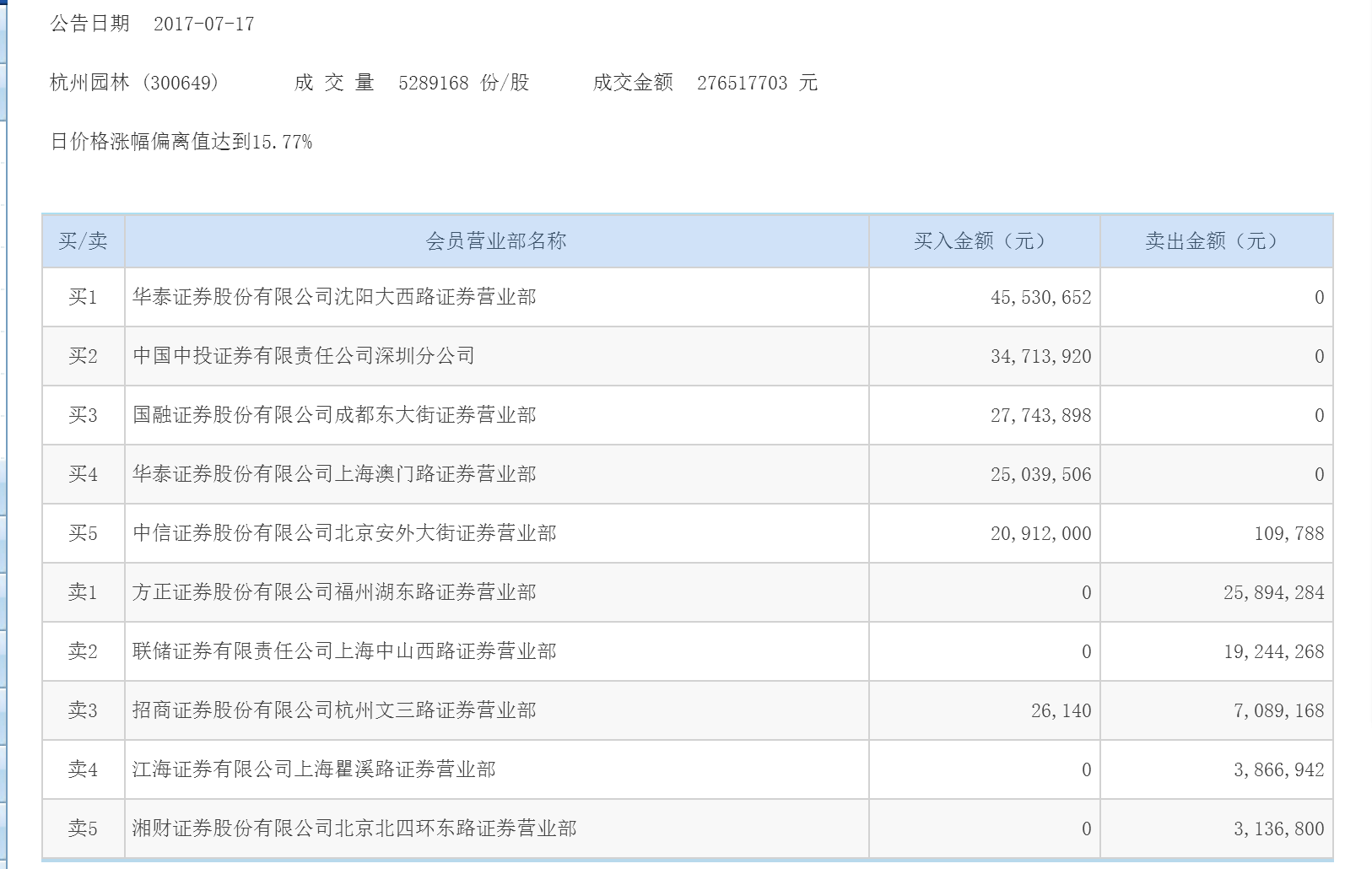The width and height of the screenshot is (1372, 869).
Task: Select the announcement date 2017-07-17
Action: coord(204,24)
